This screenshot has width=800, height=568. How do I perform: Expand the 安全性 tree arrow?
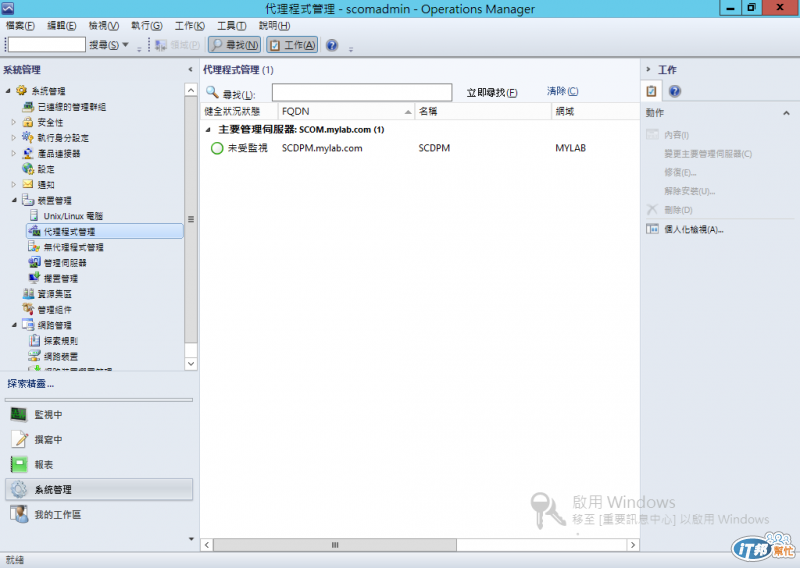[x=14, y=122]
